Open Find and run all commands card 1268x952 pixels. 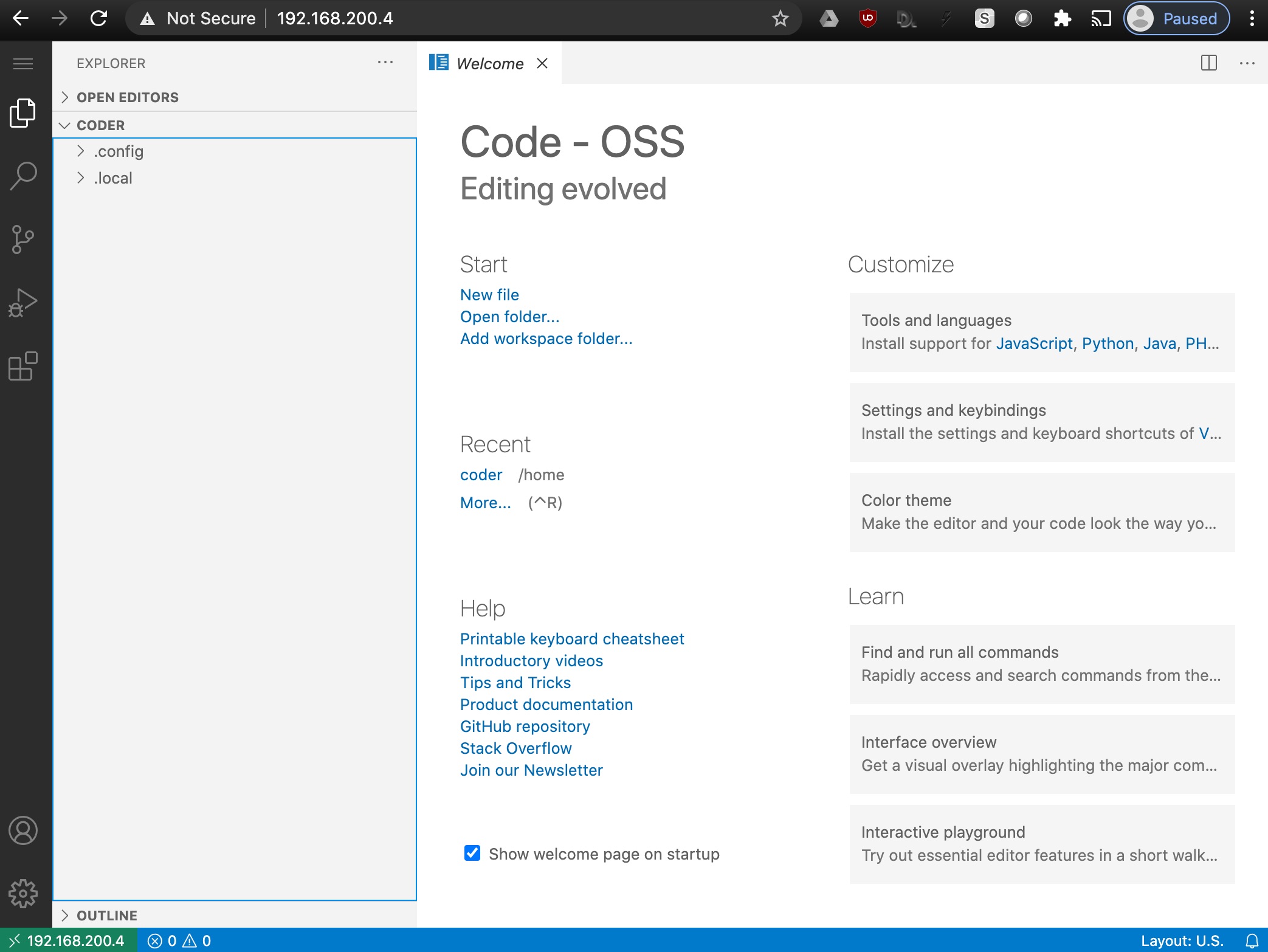[1042, 664]
